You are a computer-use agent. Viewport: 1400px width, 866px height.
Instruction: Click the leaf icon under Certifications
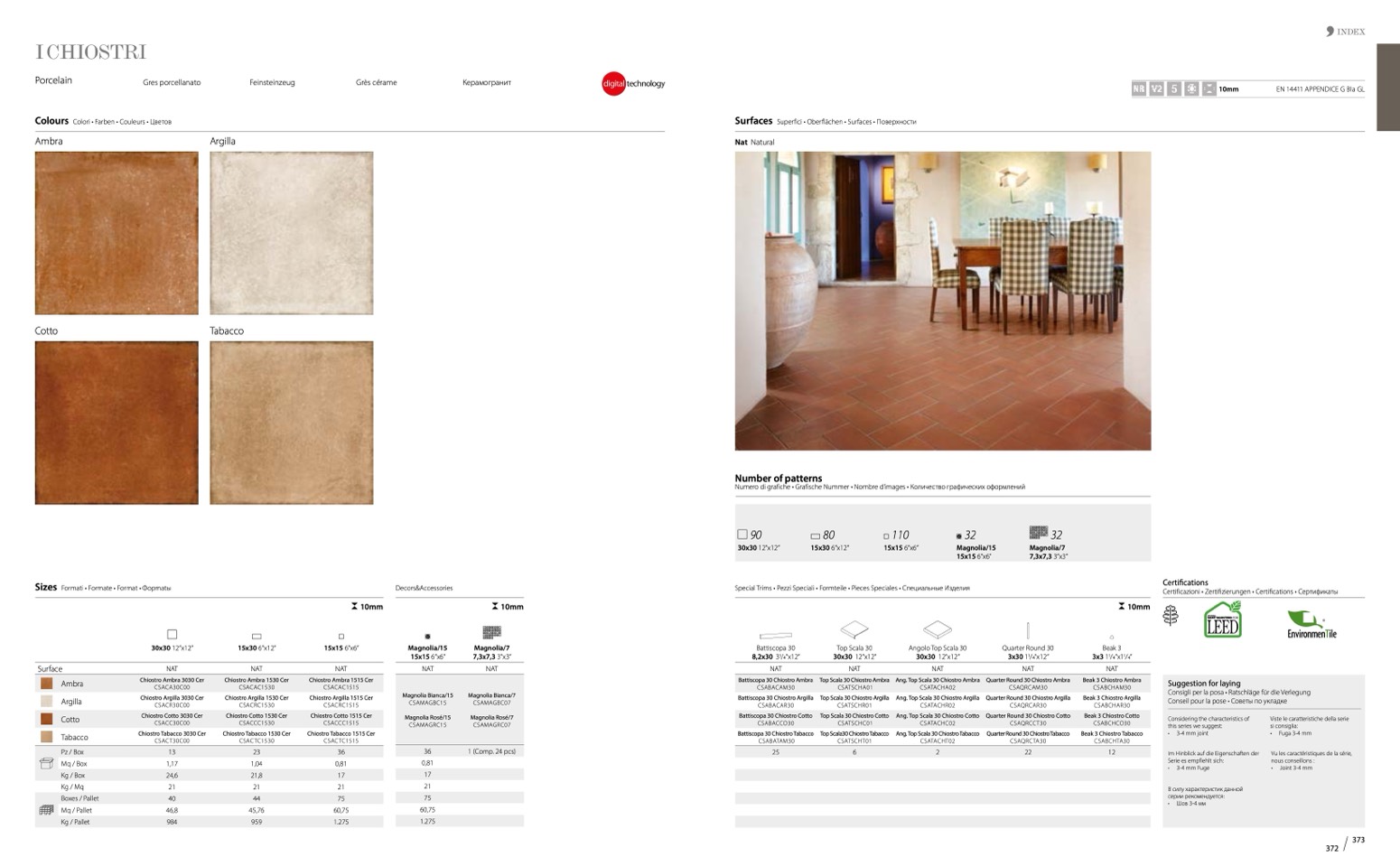tap(1171, 616)
